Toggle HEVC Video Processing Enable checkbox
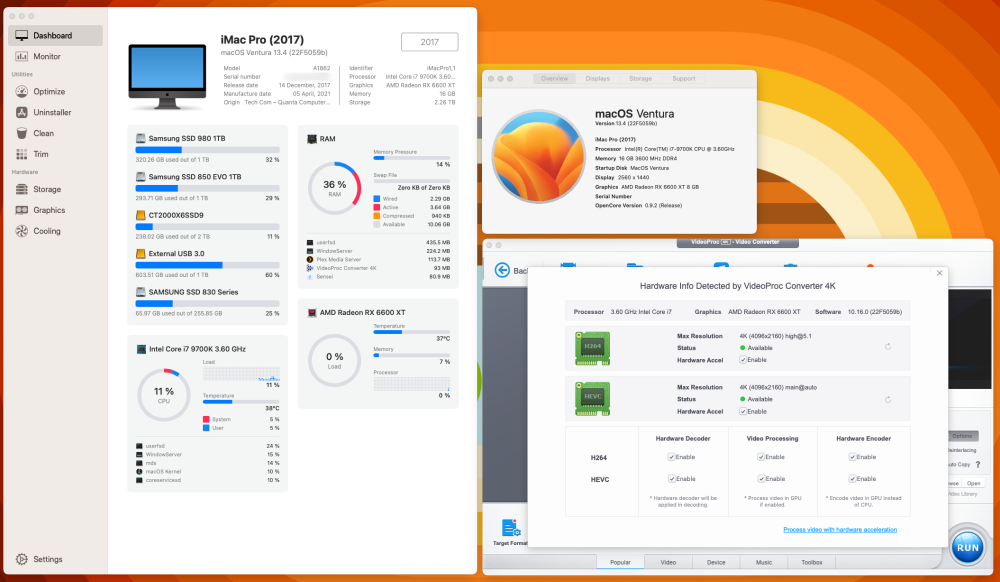Viewport: 1000px width, 582px height. point(761,479)
